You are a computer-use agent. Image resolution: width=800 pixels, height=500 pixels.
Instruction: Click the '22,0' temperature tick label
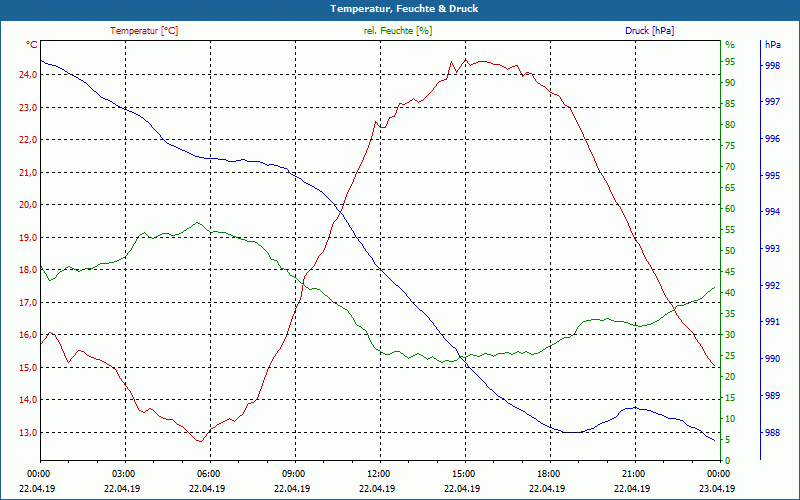click(x=29, y=140)
